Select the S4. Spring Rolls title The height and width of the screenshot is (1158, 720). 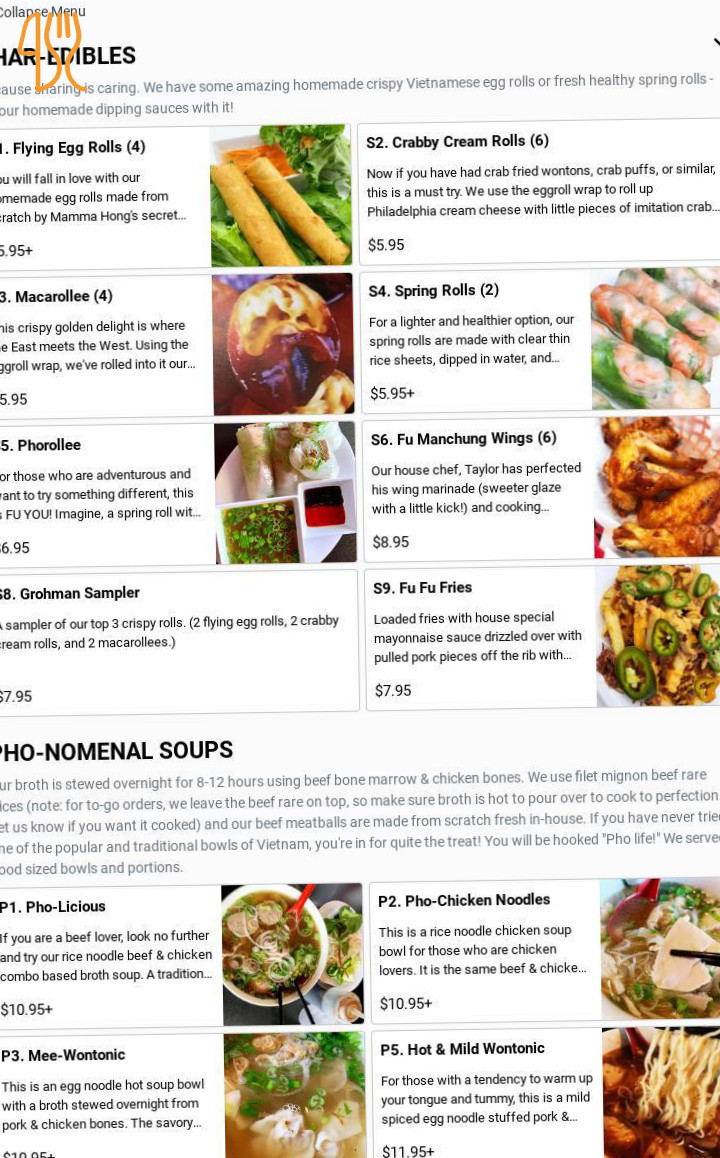pyautogui.click(x=433, y=290)
